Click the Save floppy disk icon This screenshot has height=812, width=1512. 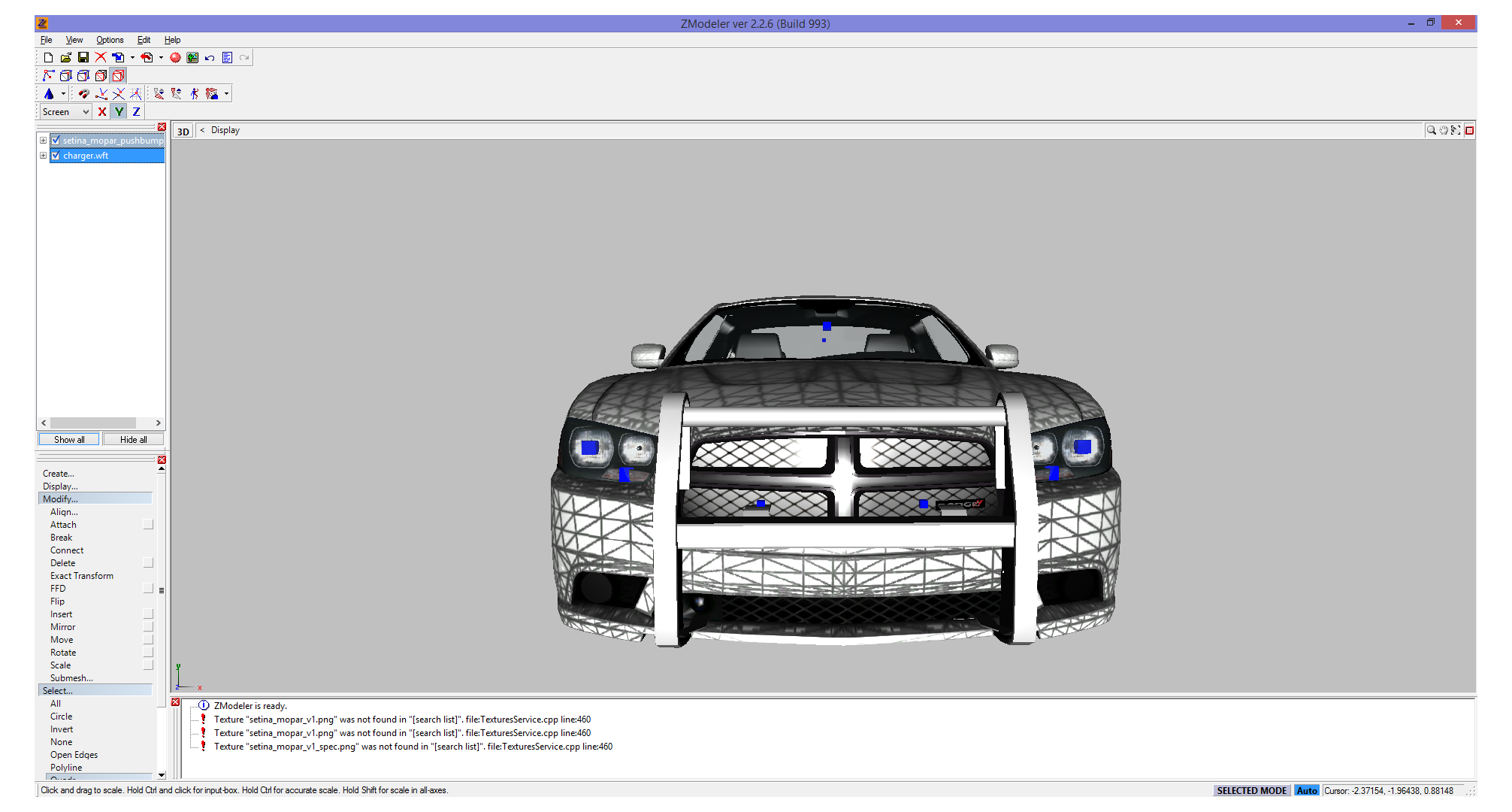tap(83, 58)
